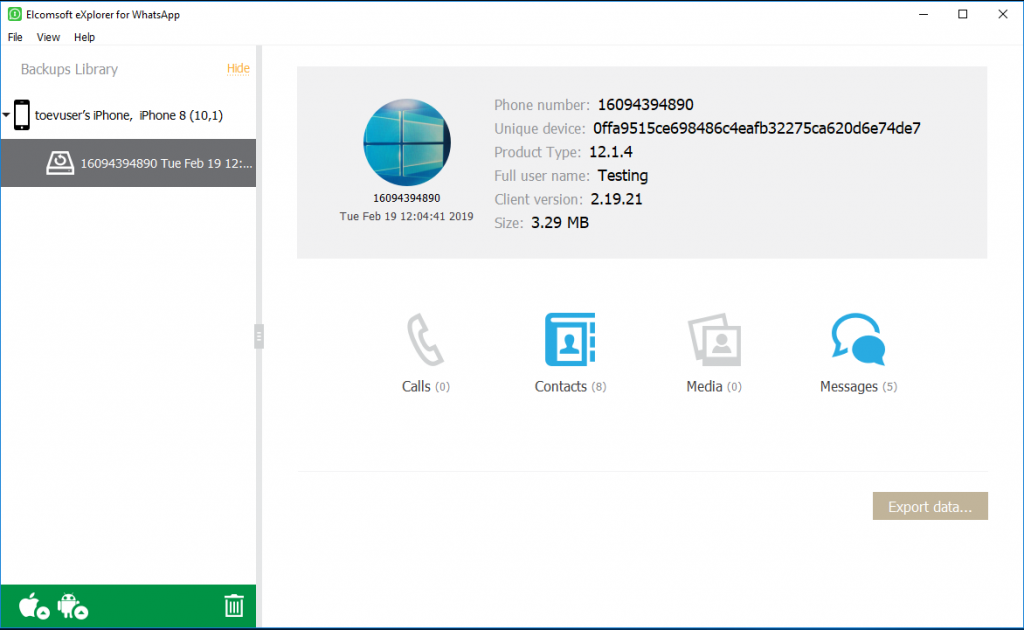Collapse the sidebar via splitter handle
Viewport: 1024px width, 630px height.
260,335
